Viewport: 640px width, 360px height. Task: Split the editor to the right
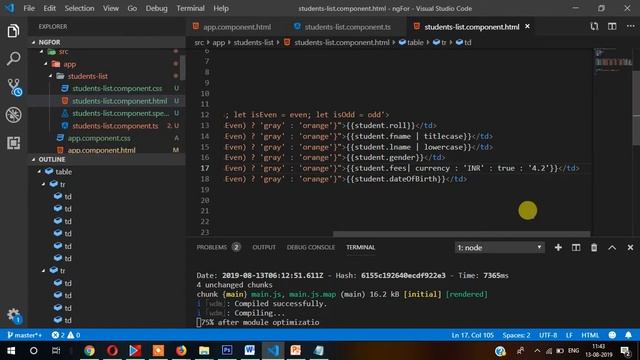[612, 27]
